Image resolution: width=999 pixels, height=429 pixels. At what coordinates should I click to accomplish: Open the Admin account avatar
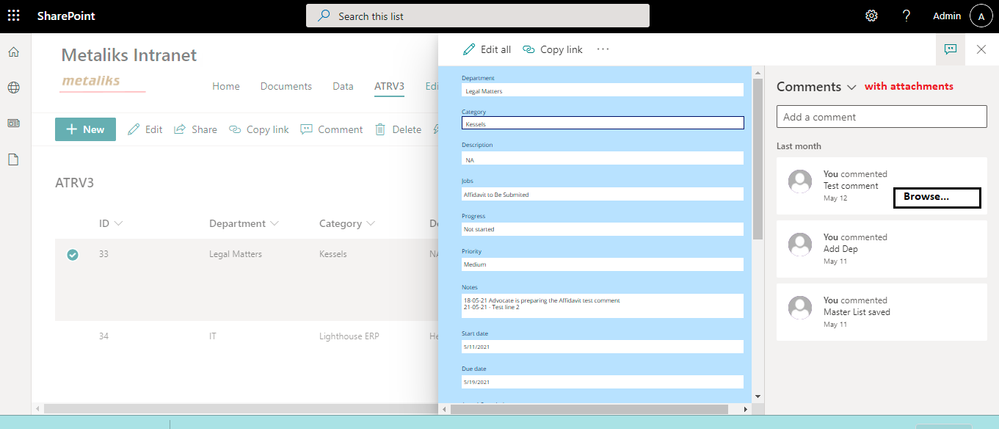coord(981,17)
